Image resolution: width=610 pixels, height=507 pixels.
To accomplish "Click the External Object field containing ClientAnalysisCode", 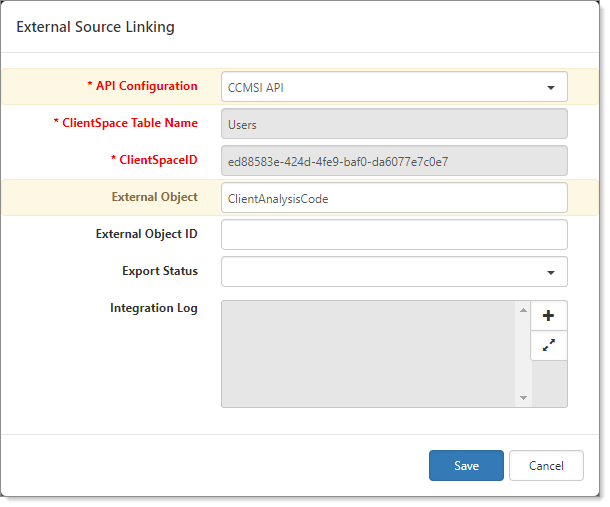I will point(394,198).
